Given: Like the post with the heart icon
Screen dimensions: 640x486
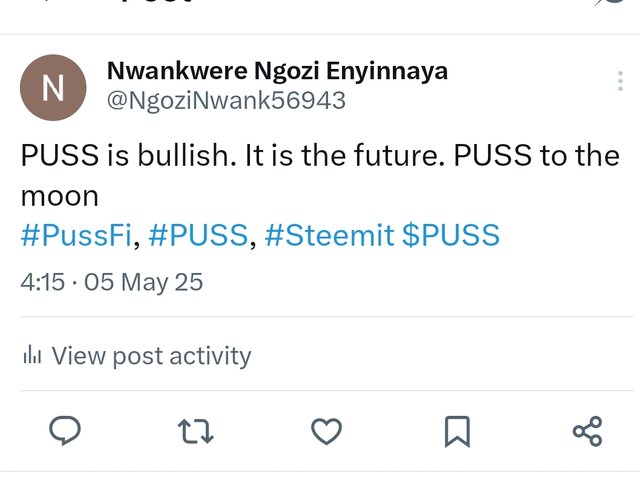Looking at the screenshot, I should (x=327, y=431).
